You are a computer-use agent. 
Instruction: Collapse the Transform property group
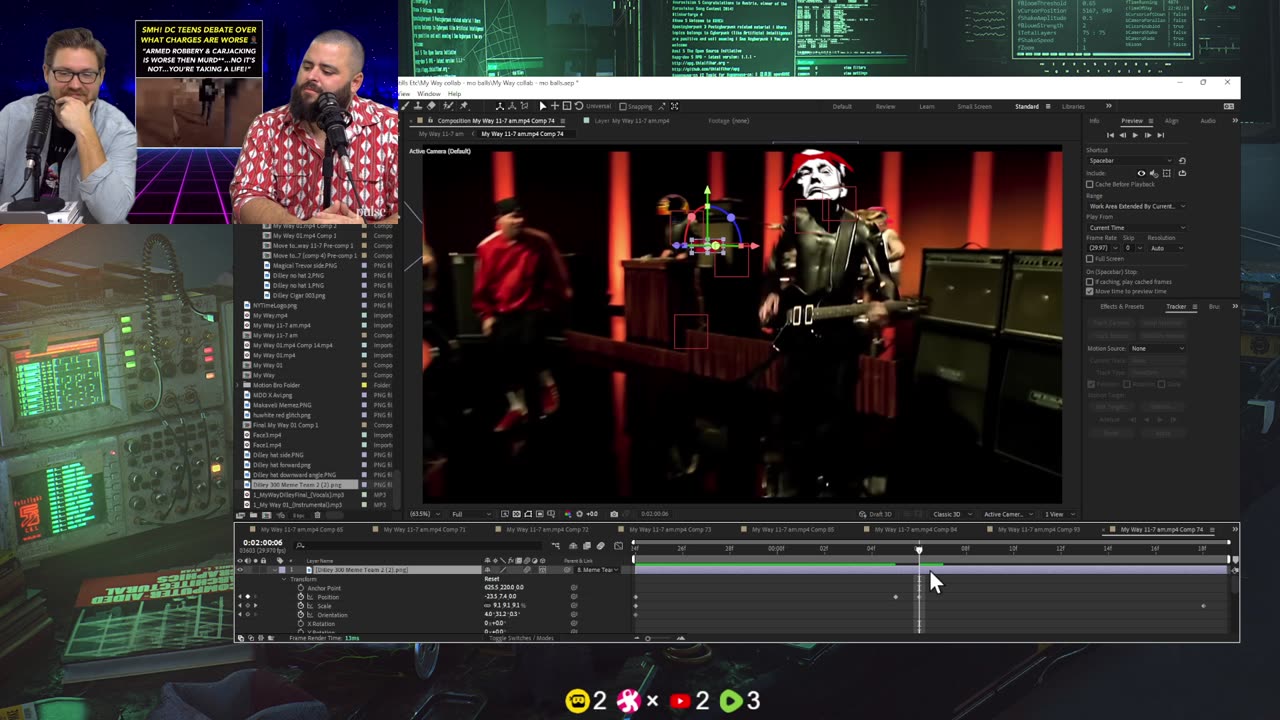pos(284,579)
